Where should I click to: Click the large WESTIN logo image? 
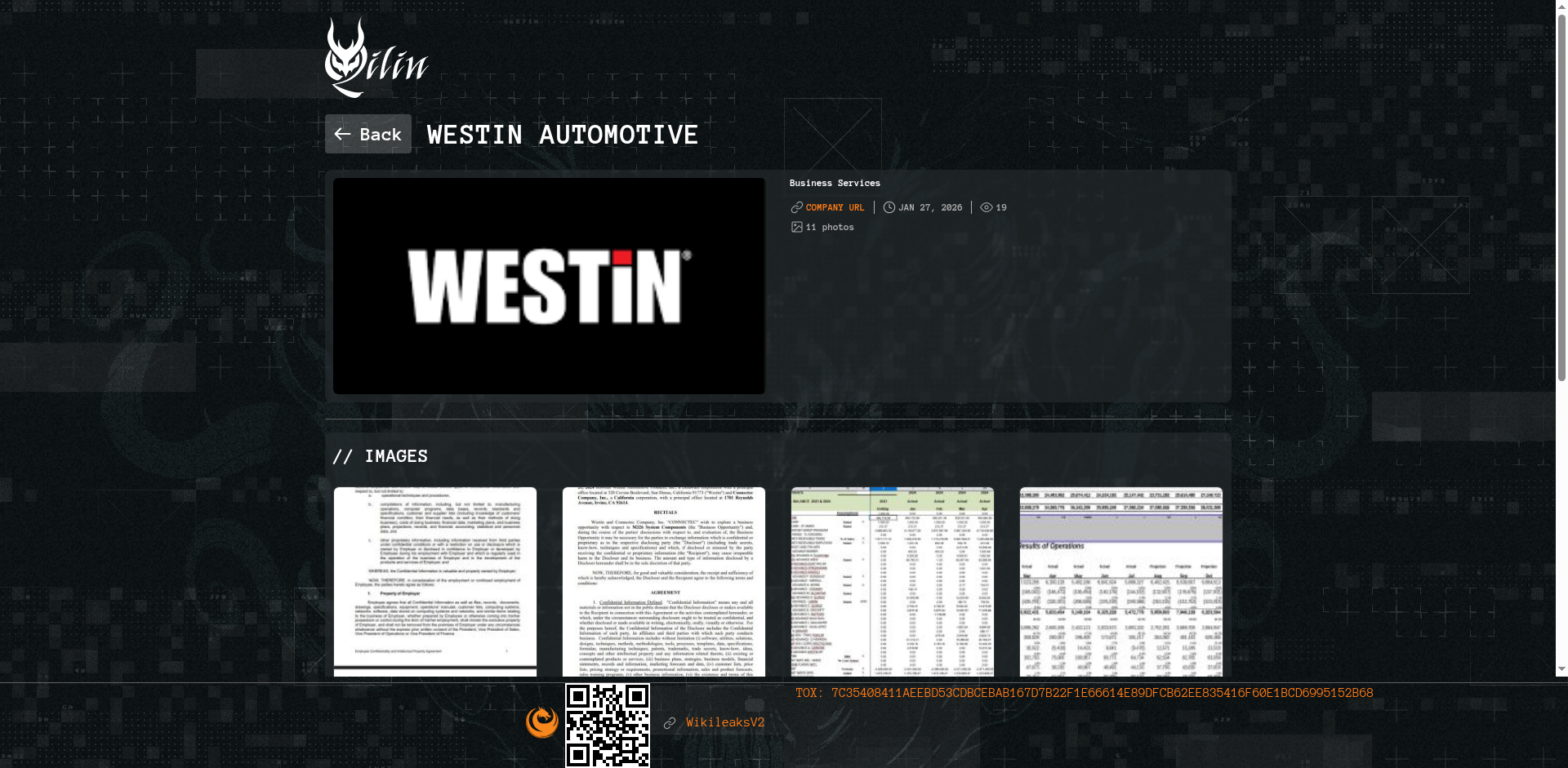coord(549,286)
